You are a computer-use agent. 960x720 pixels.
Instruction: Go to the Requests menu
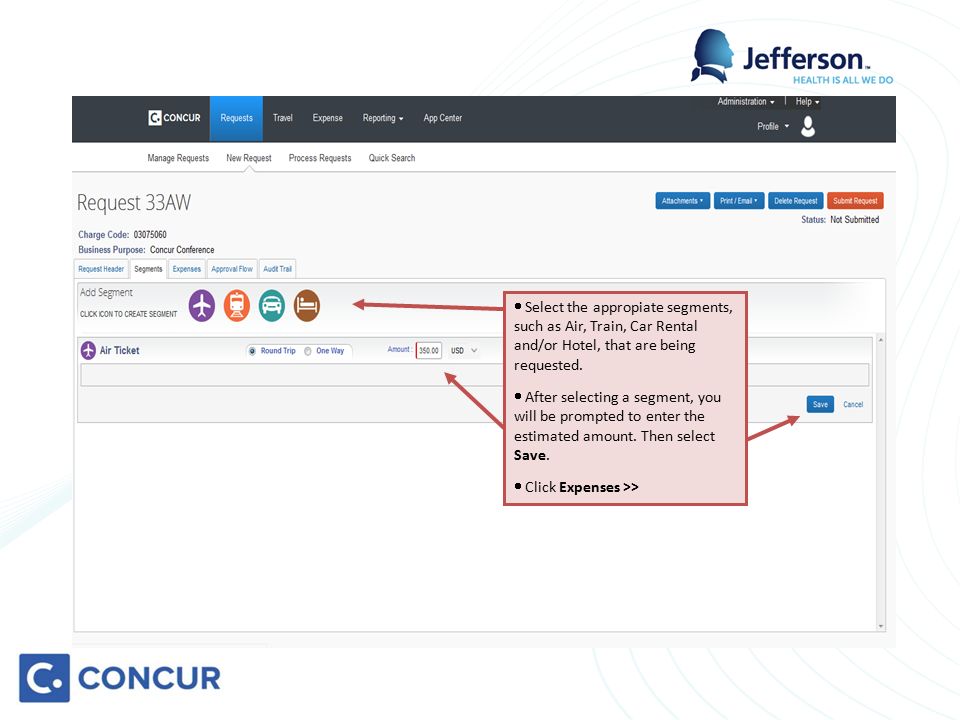click(236, 118)
